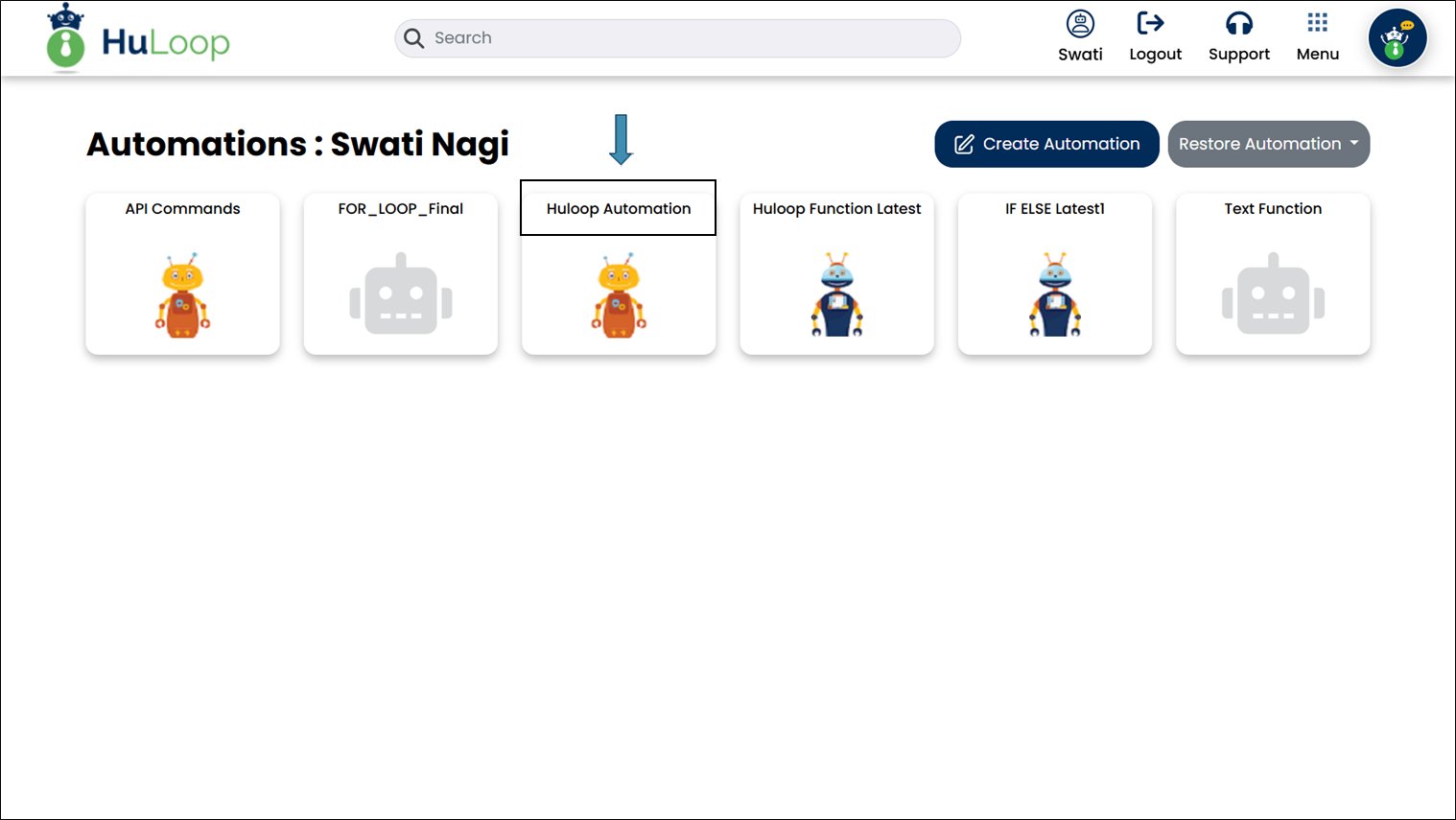Viewport: 1456px width, 820px height.
Task: Open the Swati user profile icon
Action: [x=1080, y=23]
